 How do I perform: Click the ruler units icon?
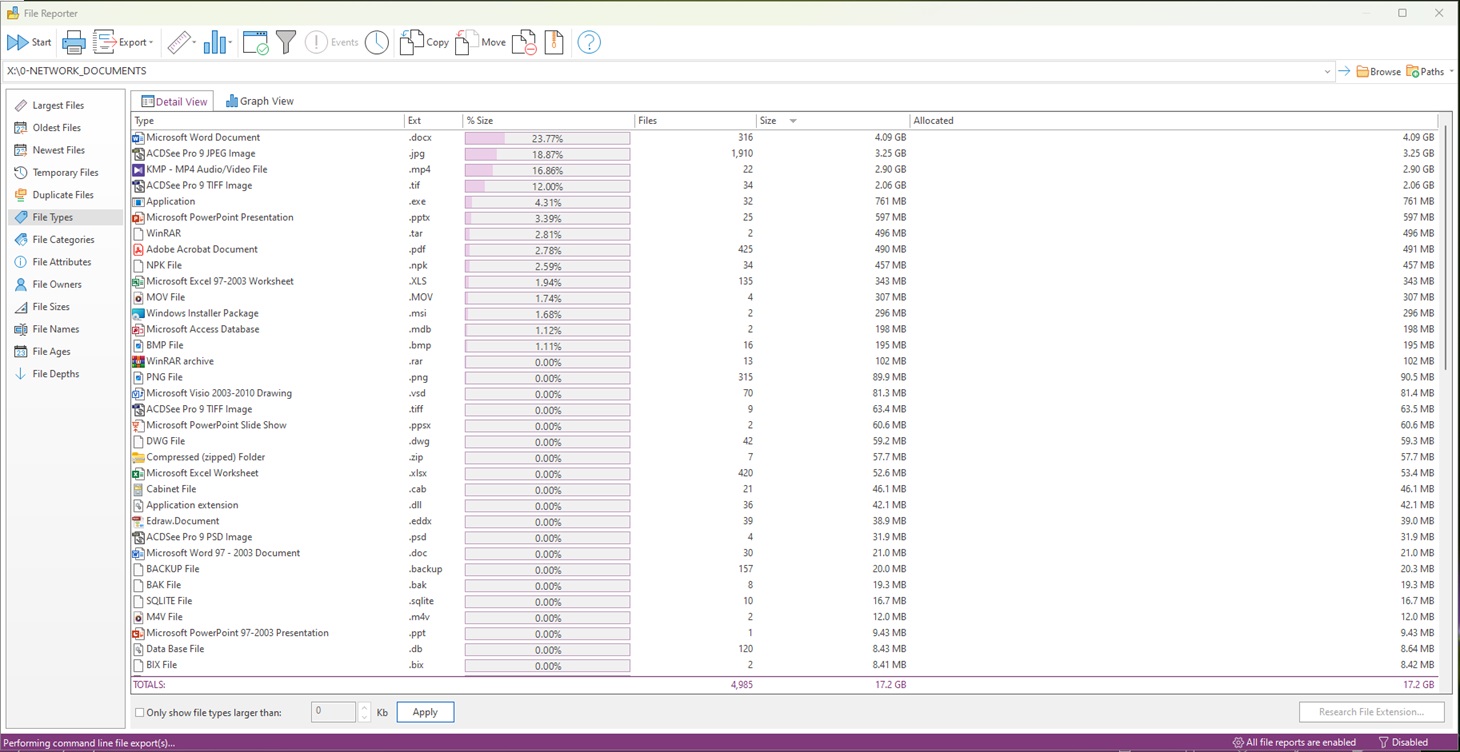pyautogui.click(x=178, y=42)
